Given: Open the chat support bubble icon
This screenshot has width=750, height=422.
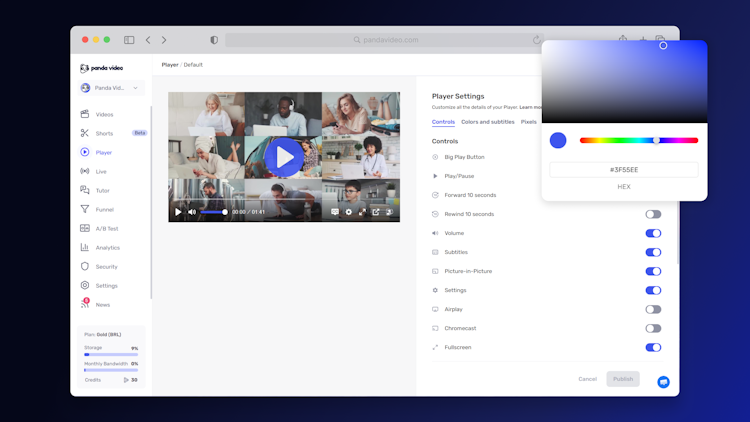Looking at the screenshot, I should [663, 382].
